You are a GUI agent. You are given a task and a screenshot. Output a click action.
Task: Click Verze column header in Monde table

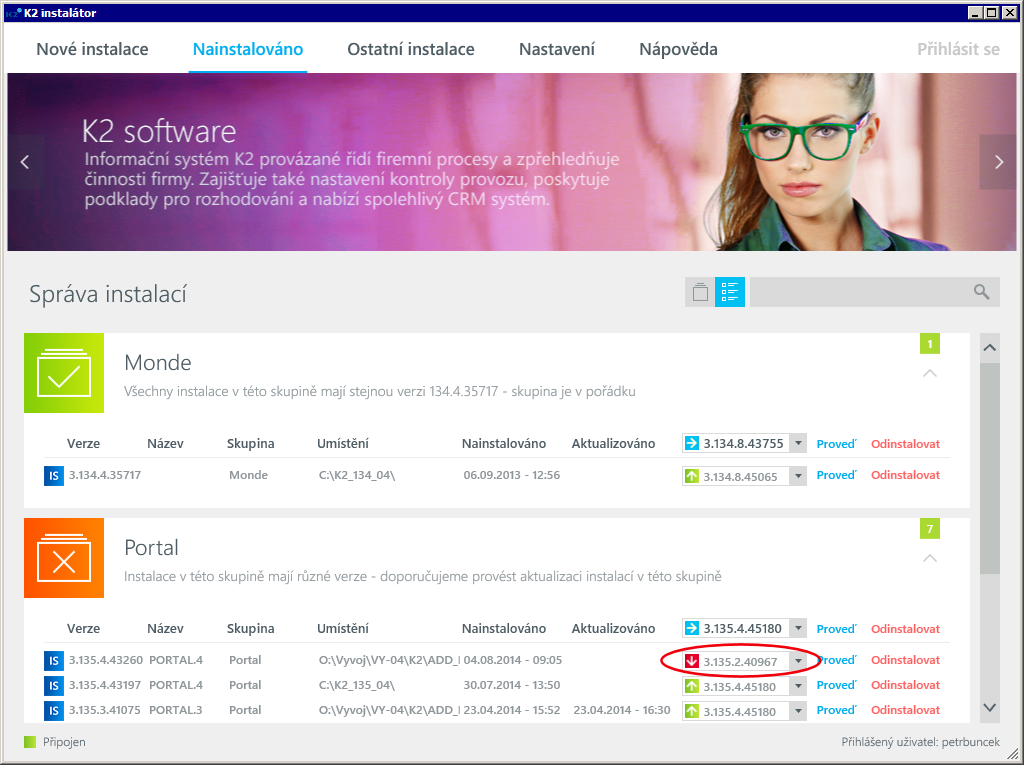pyautogui.click(x=83, y=444)
